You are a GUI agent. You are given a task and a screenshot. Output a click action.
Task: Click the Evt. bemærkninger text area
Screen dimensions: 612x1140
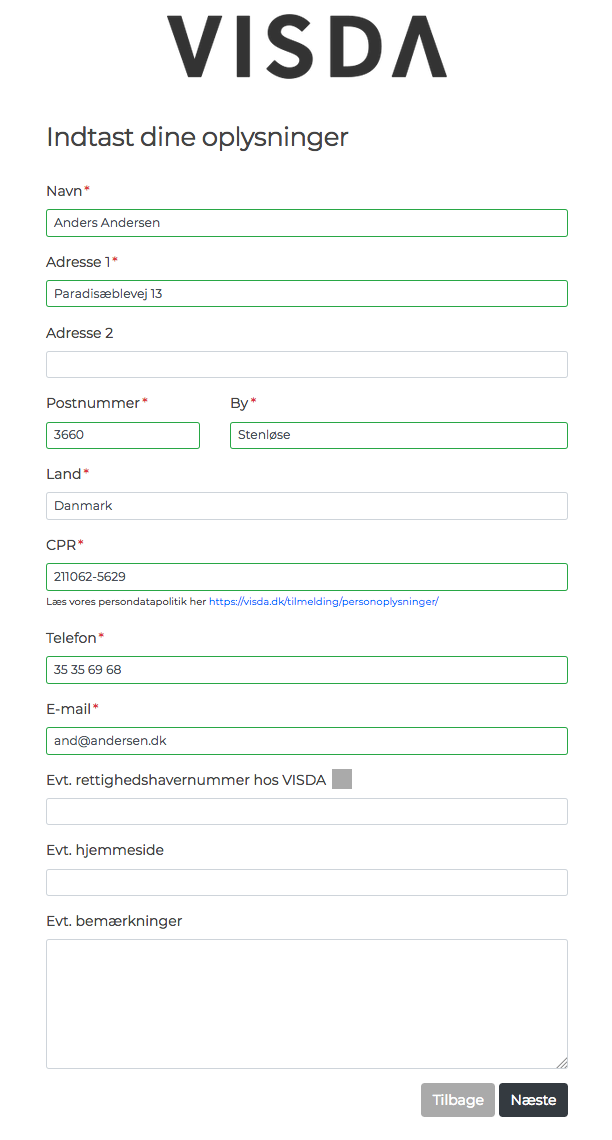click(307, 1004)
